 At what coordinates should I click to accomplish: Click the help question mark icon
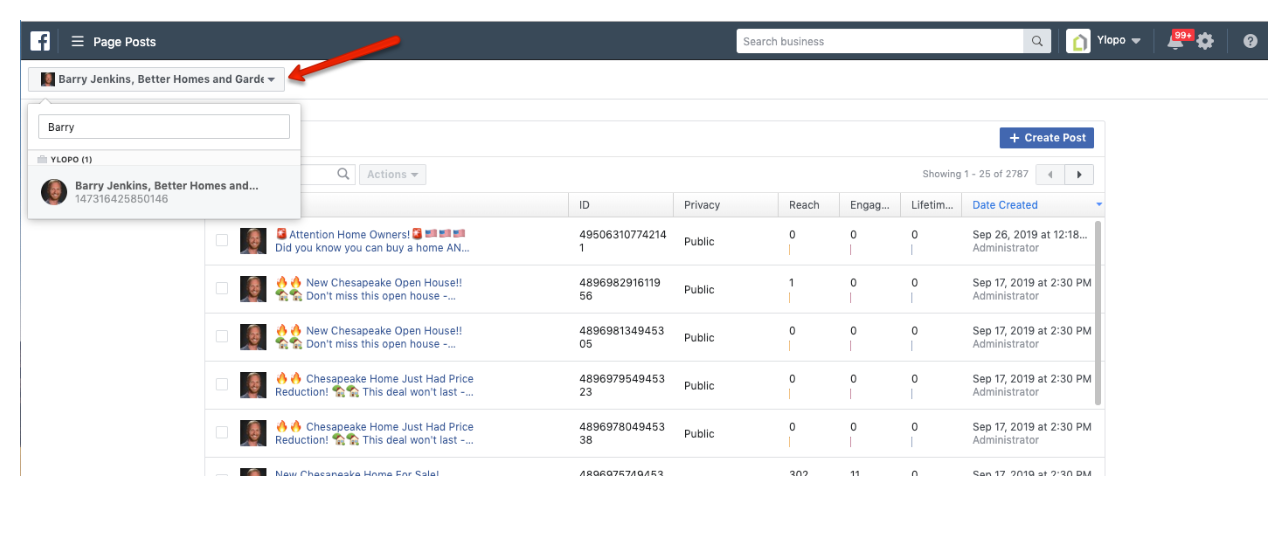1250,41
